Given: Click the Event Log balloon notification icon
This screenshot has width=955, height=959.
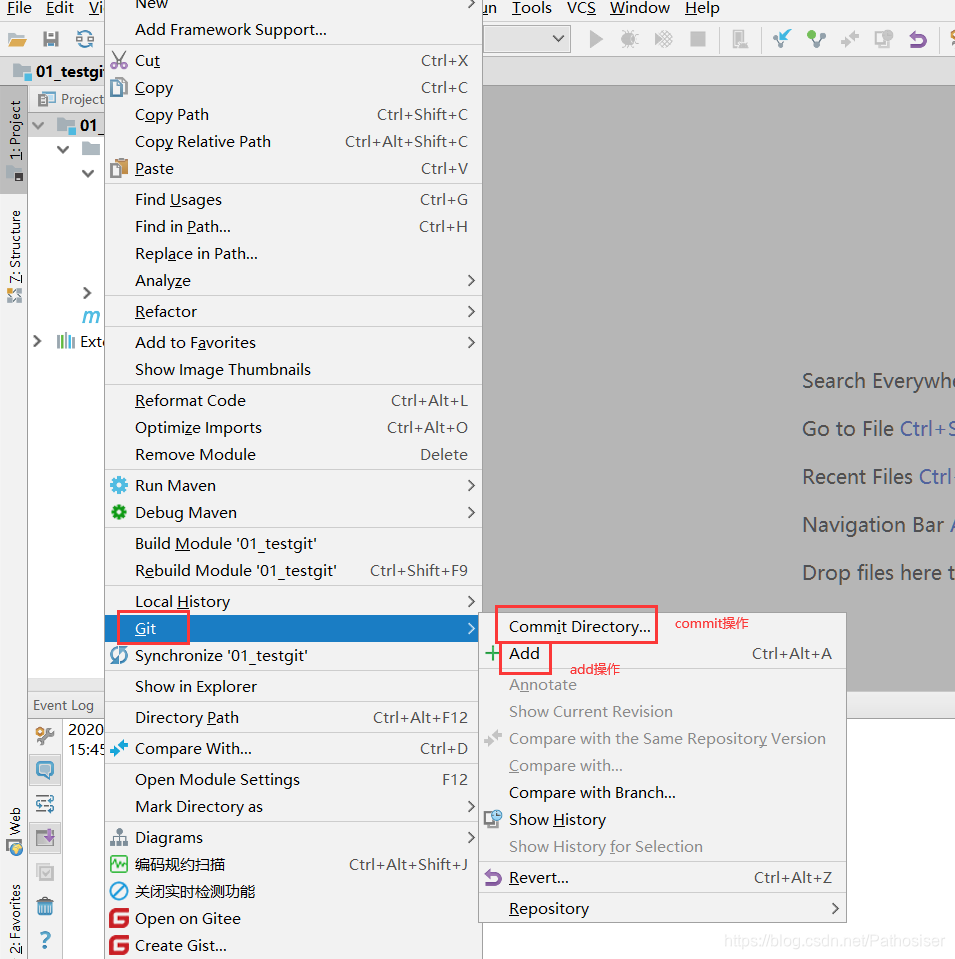Looking at the screenshot, I should (x=45, y=769).
